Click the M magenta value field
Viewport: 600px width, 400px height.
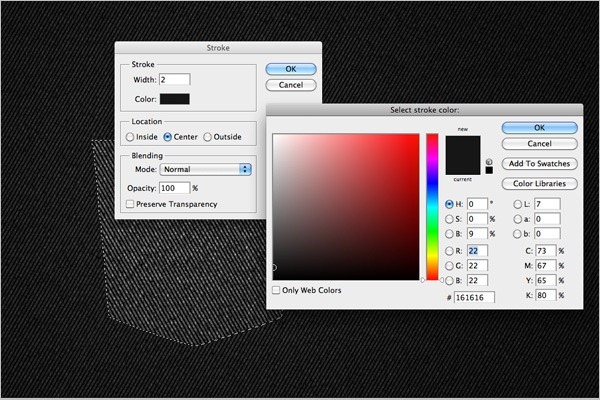click(546, 266)
